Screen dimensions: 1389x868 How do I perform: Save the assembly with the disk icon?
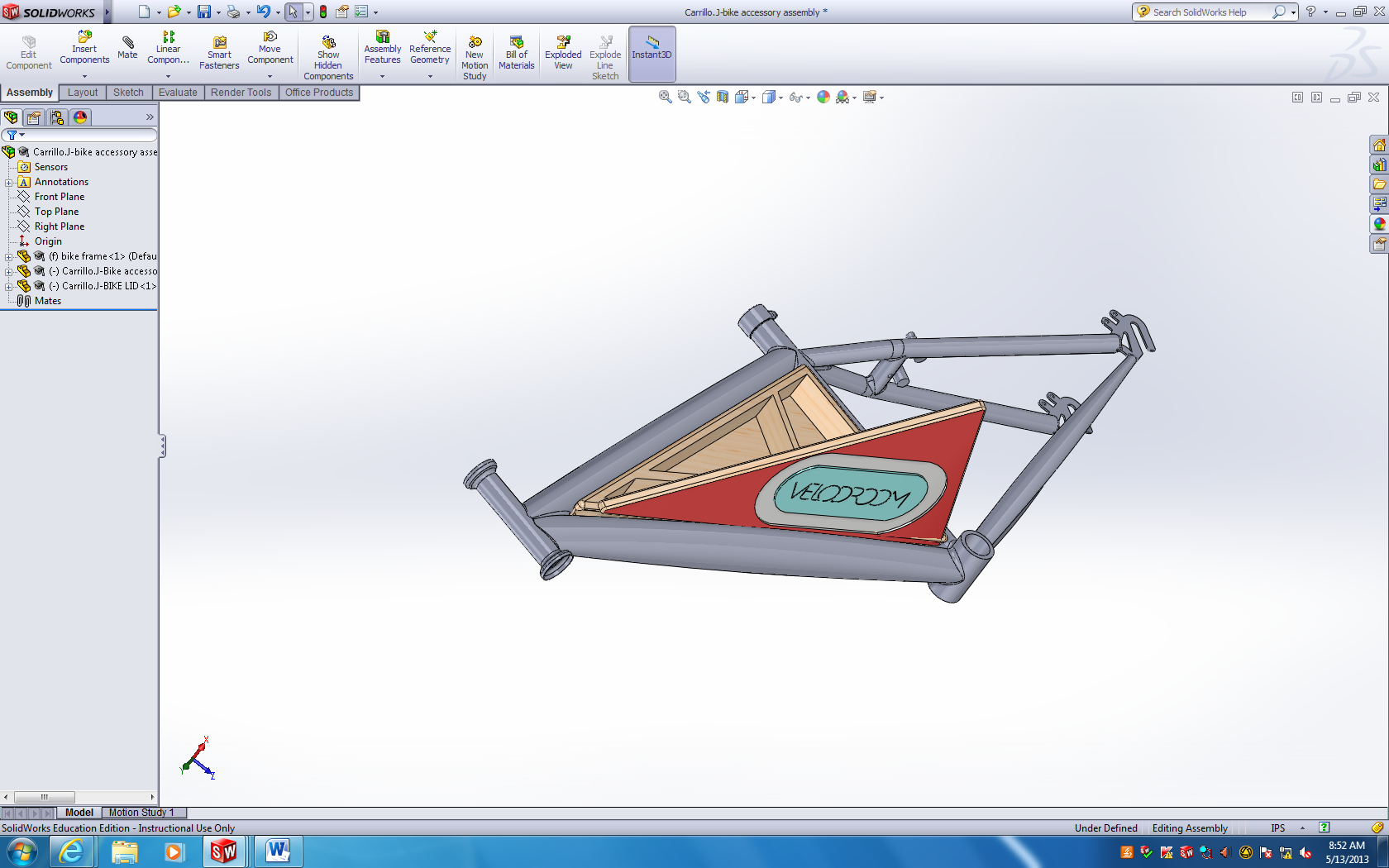pyautogui.click(x=203, y=12)
